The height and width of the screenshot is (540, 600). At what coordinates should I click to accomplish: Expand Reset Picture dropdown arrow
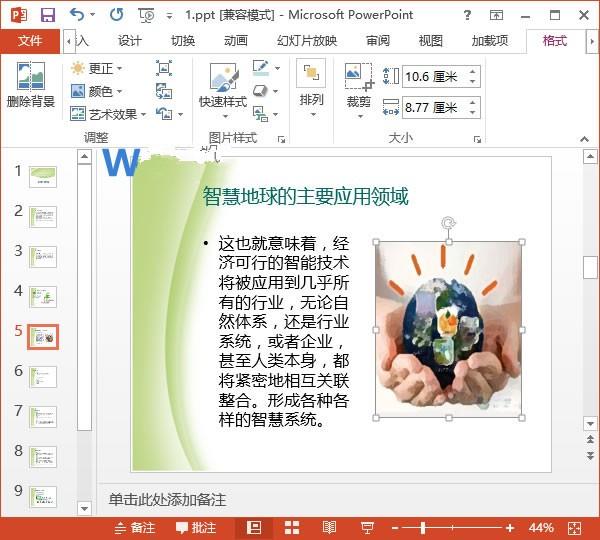coord(180,114)
